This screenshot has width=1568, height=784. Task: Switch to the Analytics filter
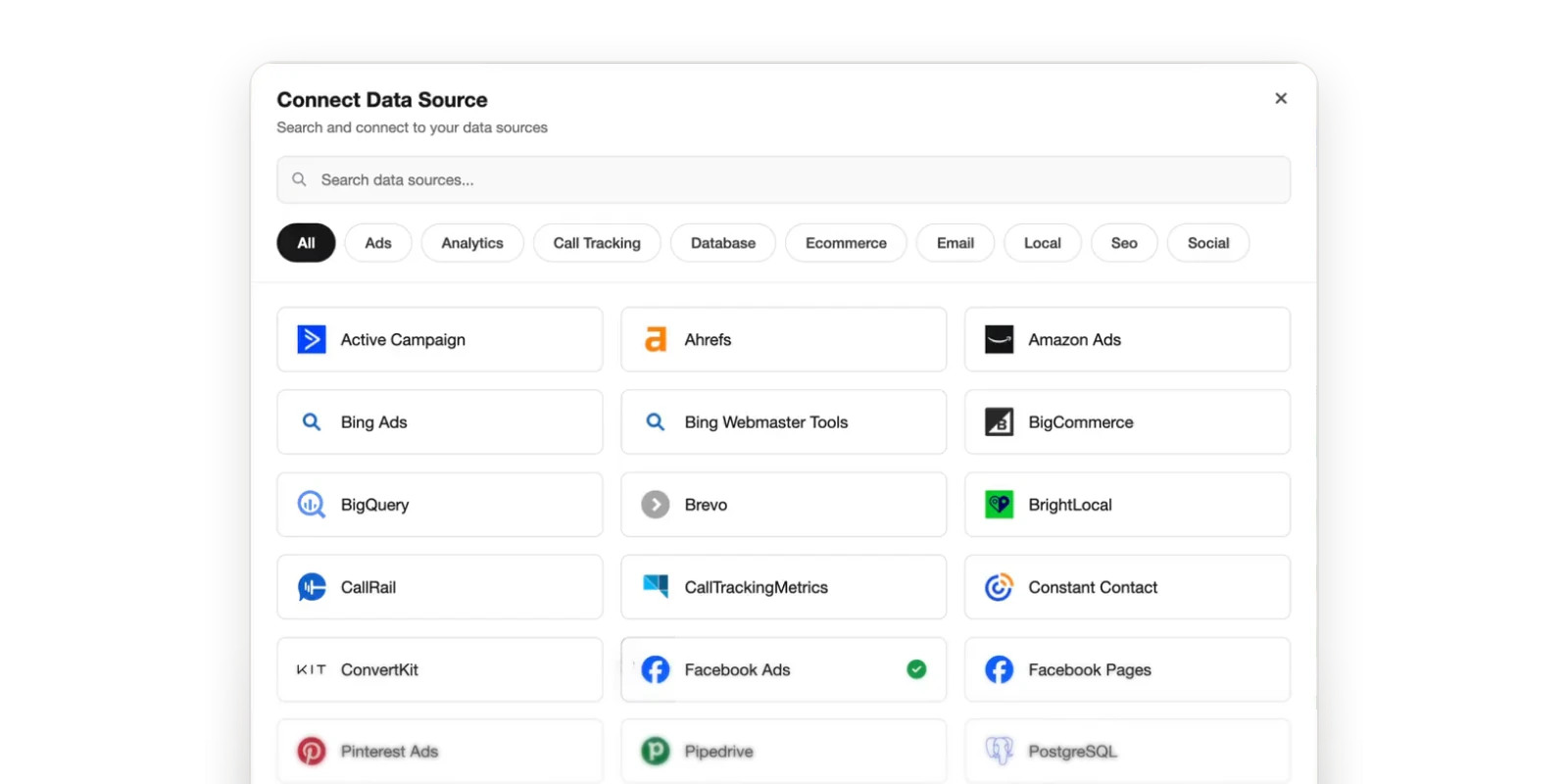point(472,243)
